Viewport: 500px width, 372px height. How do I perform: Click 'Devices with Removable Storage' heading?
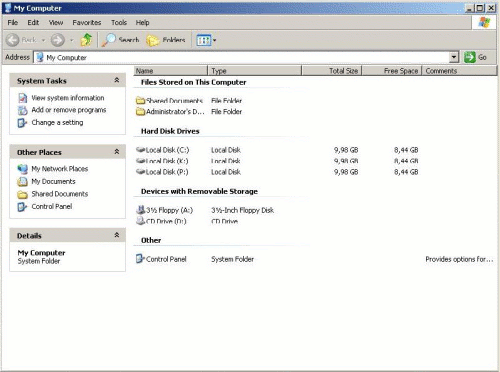[x=199, y=192]
